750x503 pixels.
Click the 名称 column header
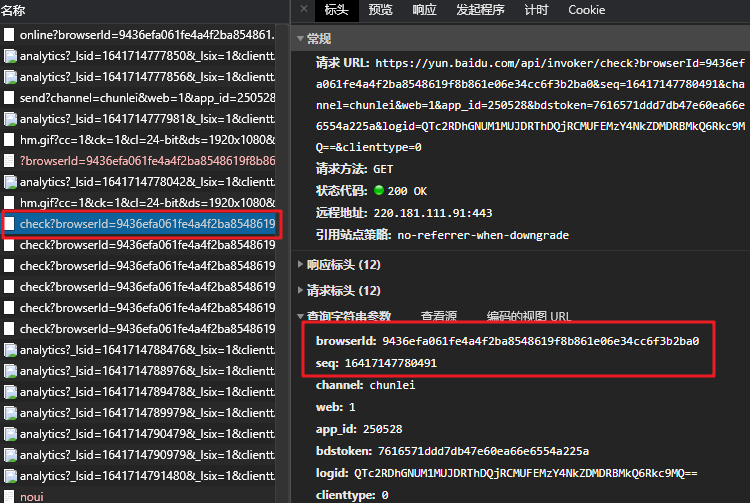pyautogui.click(x=13, y=10)
